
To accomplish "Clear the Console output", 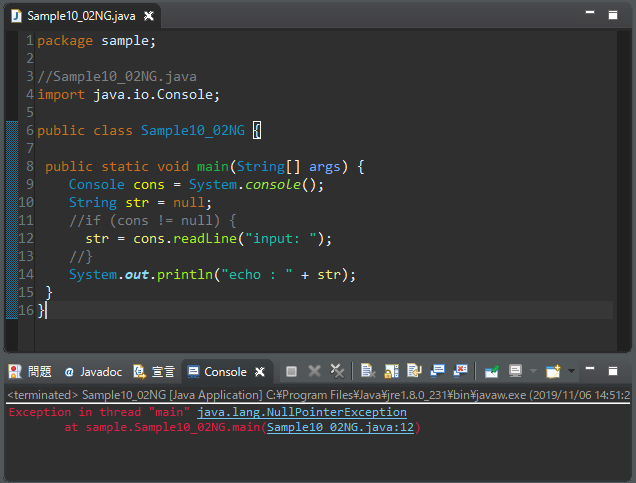I will [x=368, y=371].
